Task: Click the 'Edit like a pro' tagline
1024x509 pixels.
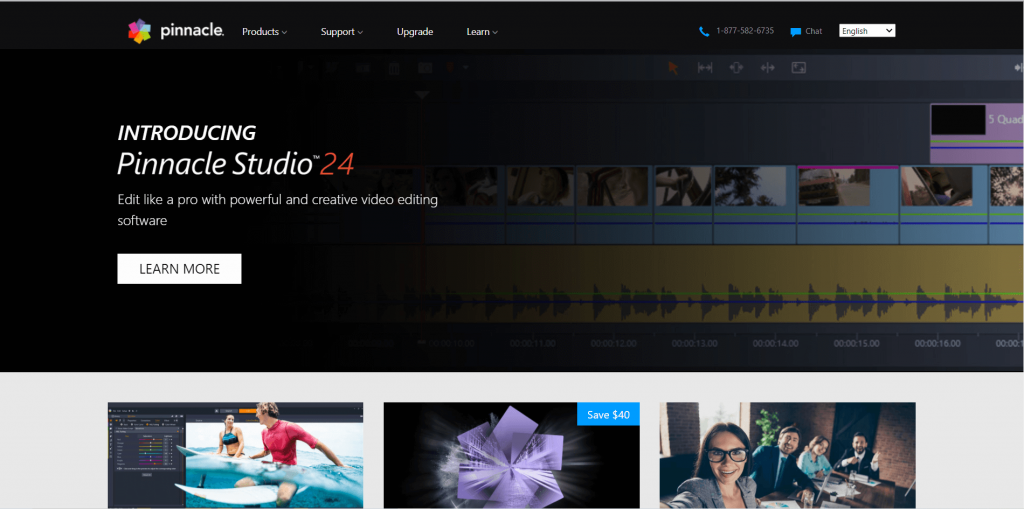Action: point(278,210)
